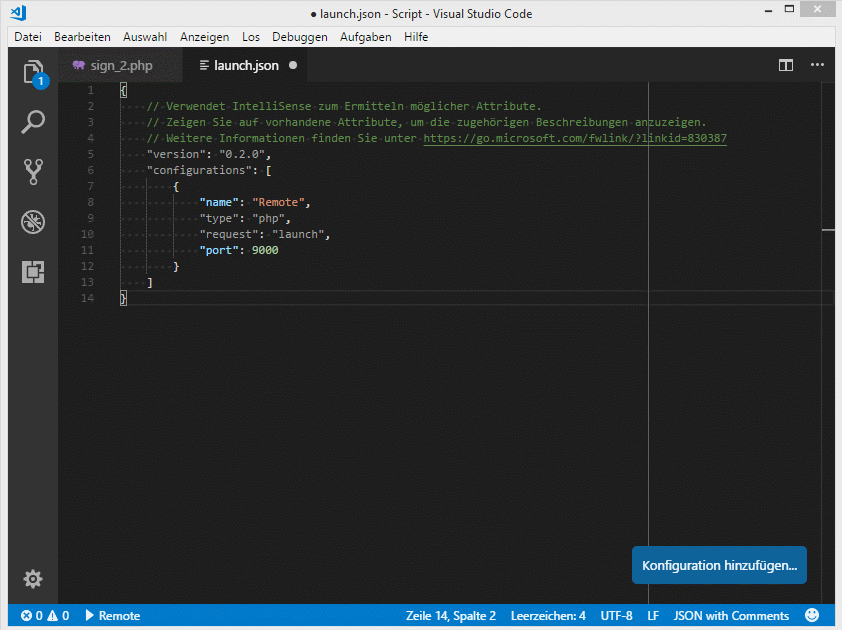Open the Source Control view icon
This screenshot has height=630, width=842.
tap(33, 172)
